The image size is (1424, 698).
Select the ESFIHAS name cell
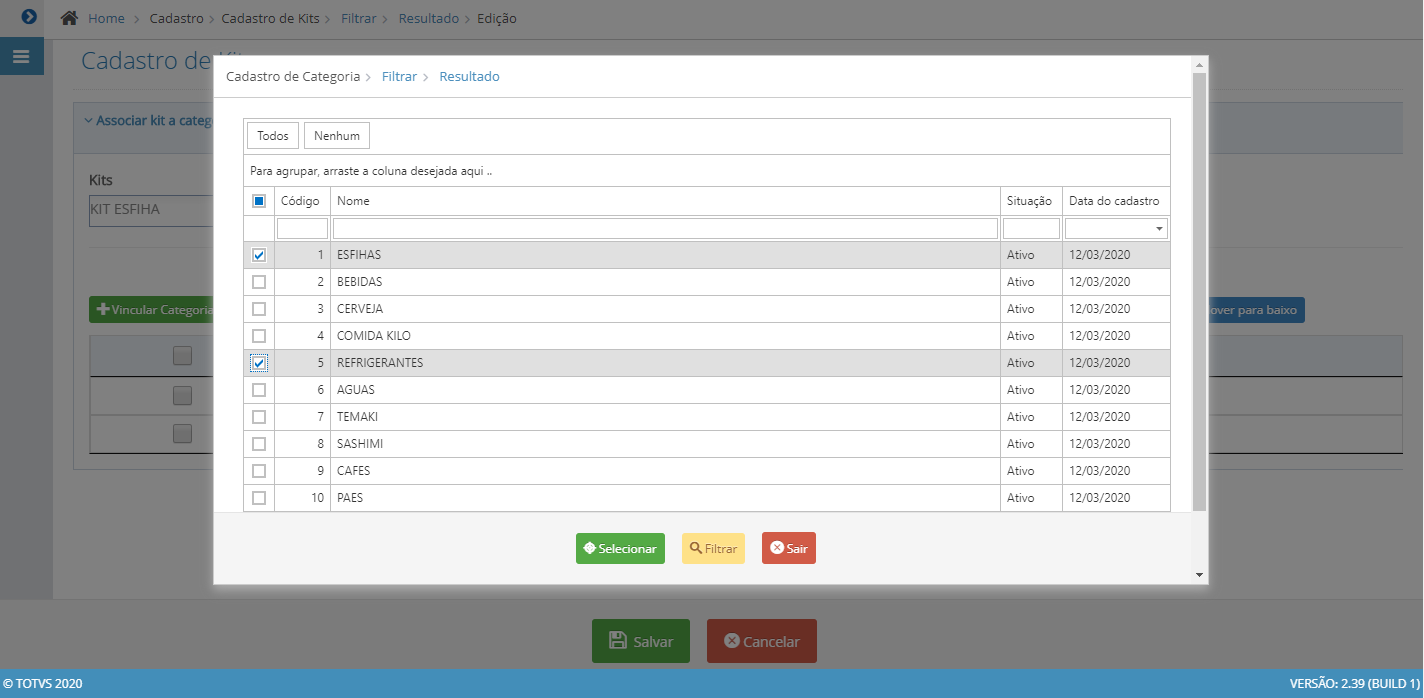[x=665, y=255]
